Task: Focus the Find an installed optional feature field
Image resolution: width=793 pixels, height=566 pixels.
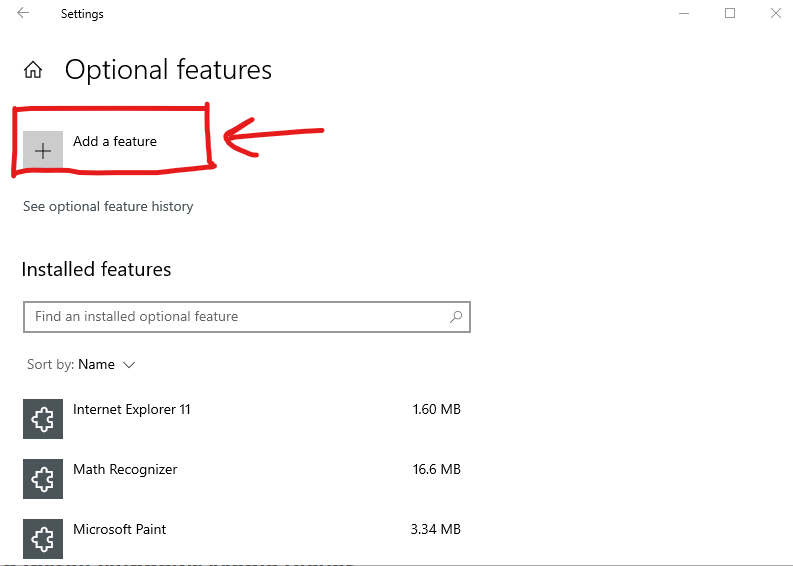Action: click(x=247, y=317)
